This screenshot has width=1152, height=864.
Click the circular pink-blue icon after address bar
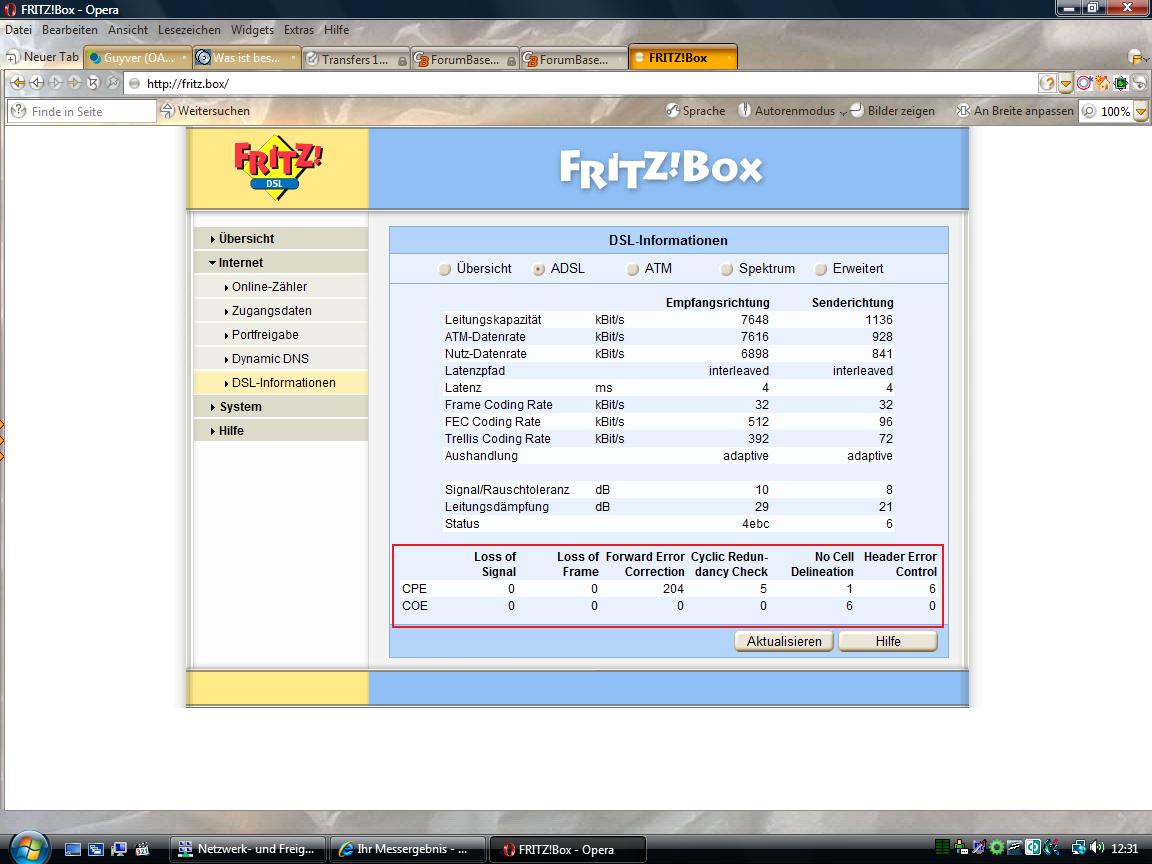tap(1084, 83)
